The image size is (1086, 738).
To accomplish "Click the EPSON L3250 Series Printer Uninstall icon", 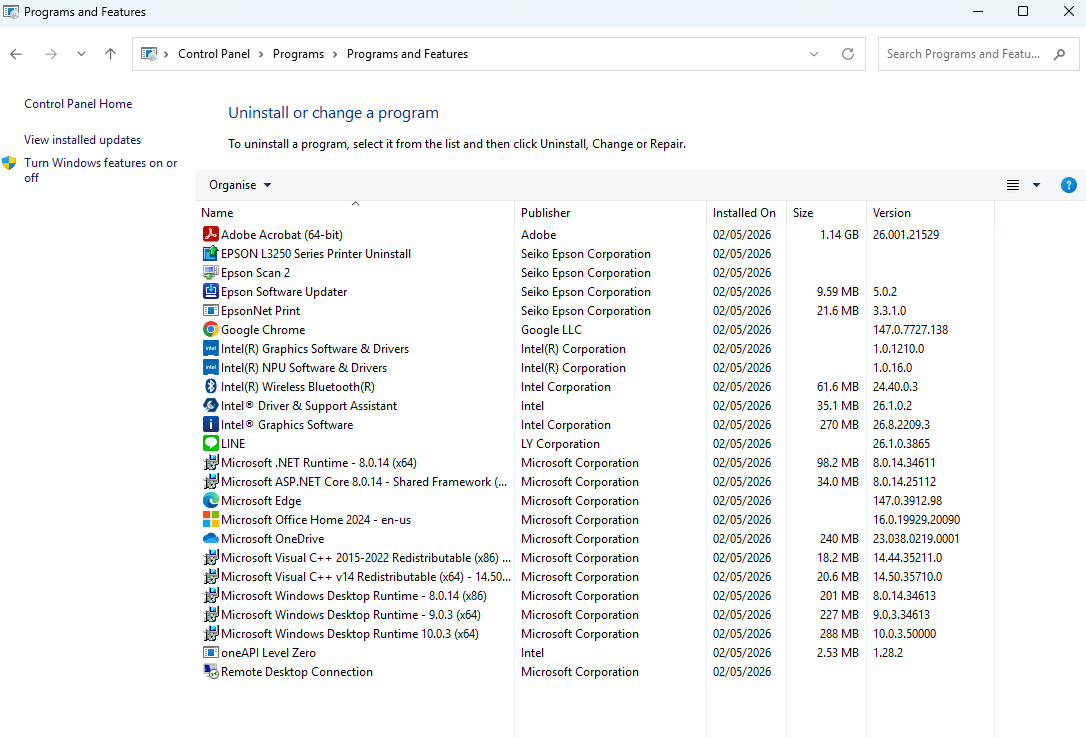I will 211,253.
